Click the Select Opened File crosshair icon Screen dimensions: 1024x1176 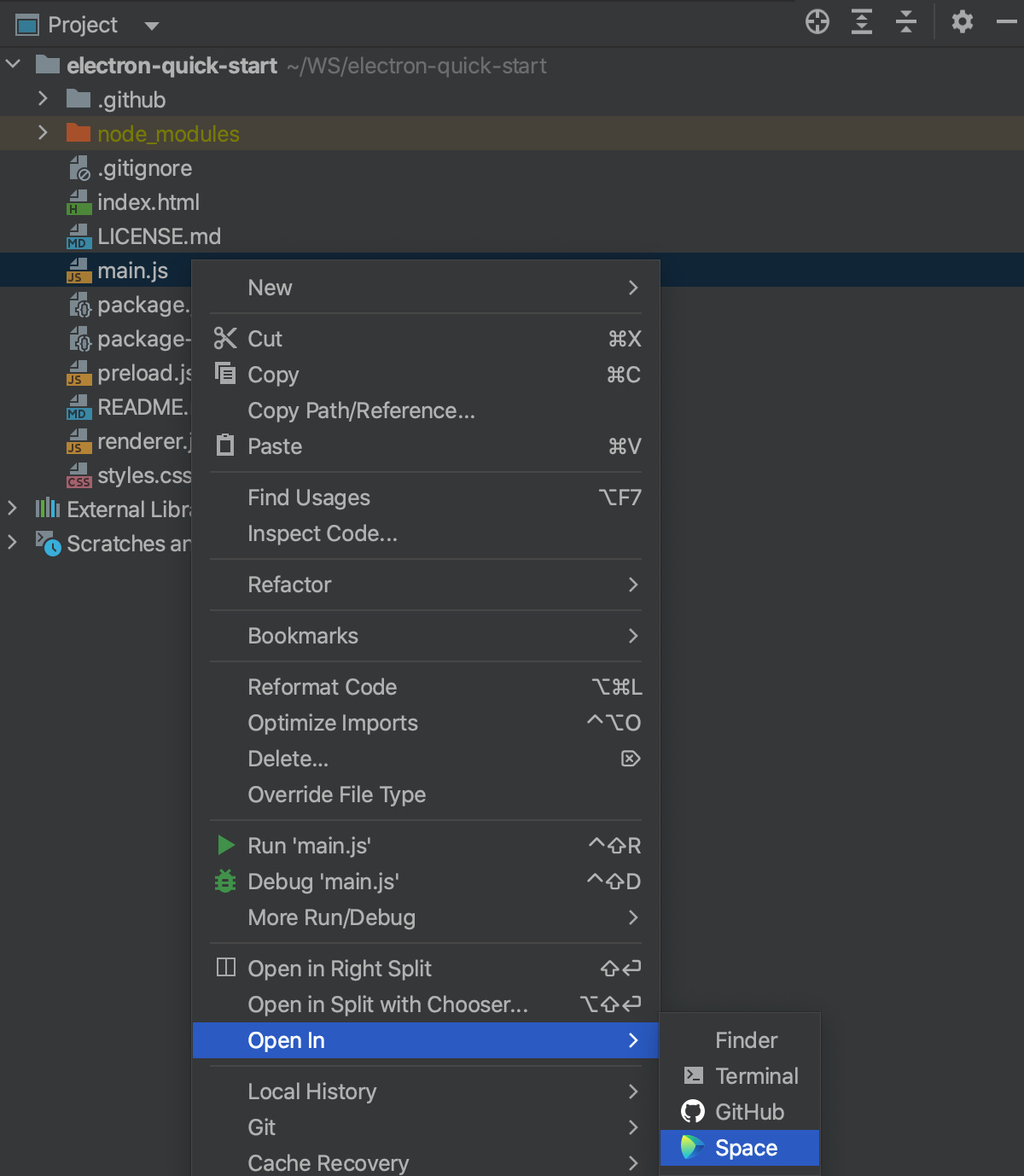click(x=816, y=22)
